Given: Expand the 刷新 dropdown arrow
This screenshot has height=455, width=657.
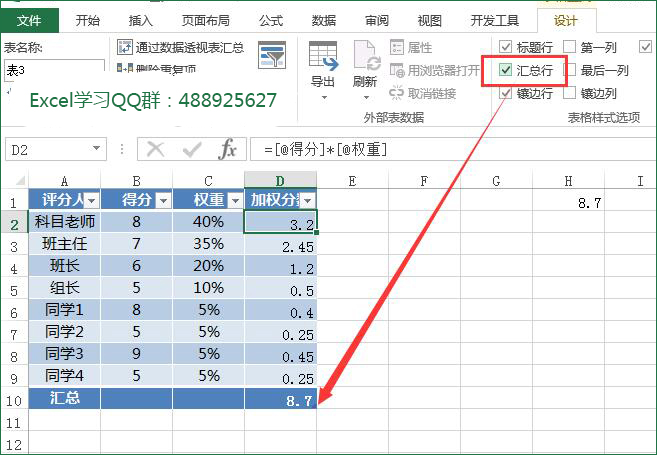Looking at the screenshot, I should [x=367, y=98].
